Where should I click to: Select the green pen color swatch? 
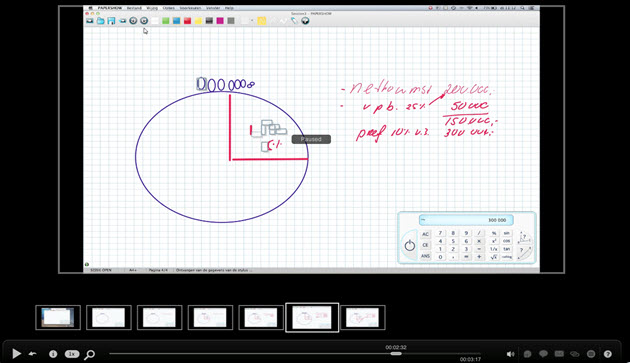pos(166,21)
